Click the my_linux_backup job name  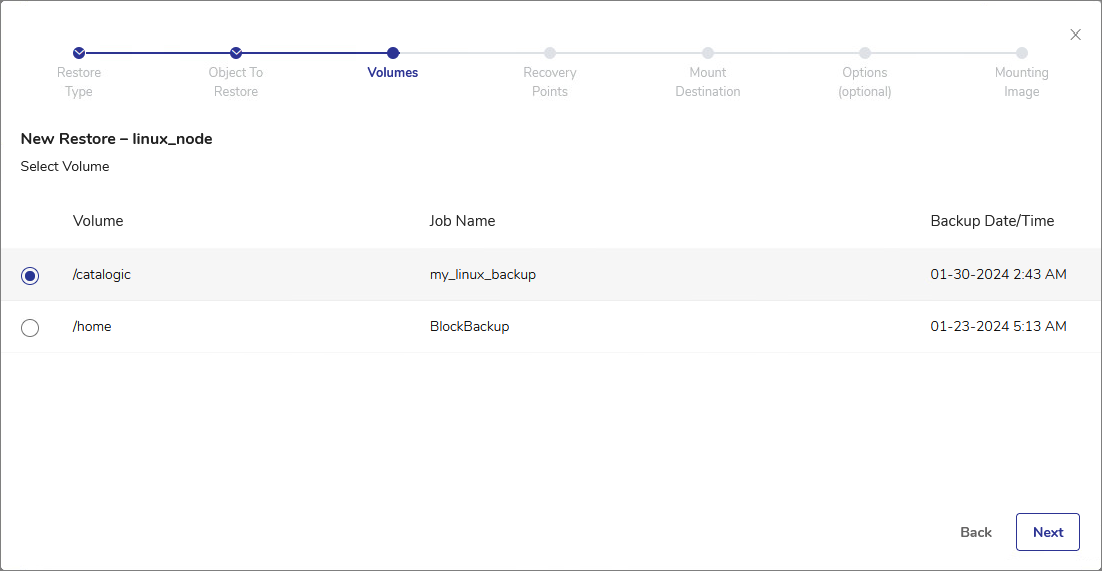tap(483, 274)
